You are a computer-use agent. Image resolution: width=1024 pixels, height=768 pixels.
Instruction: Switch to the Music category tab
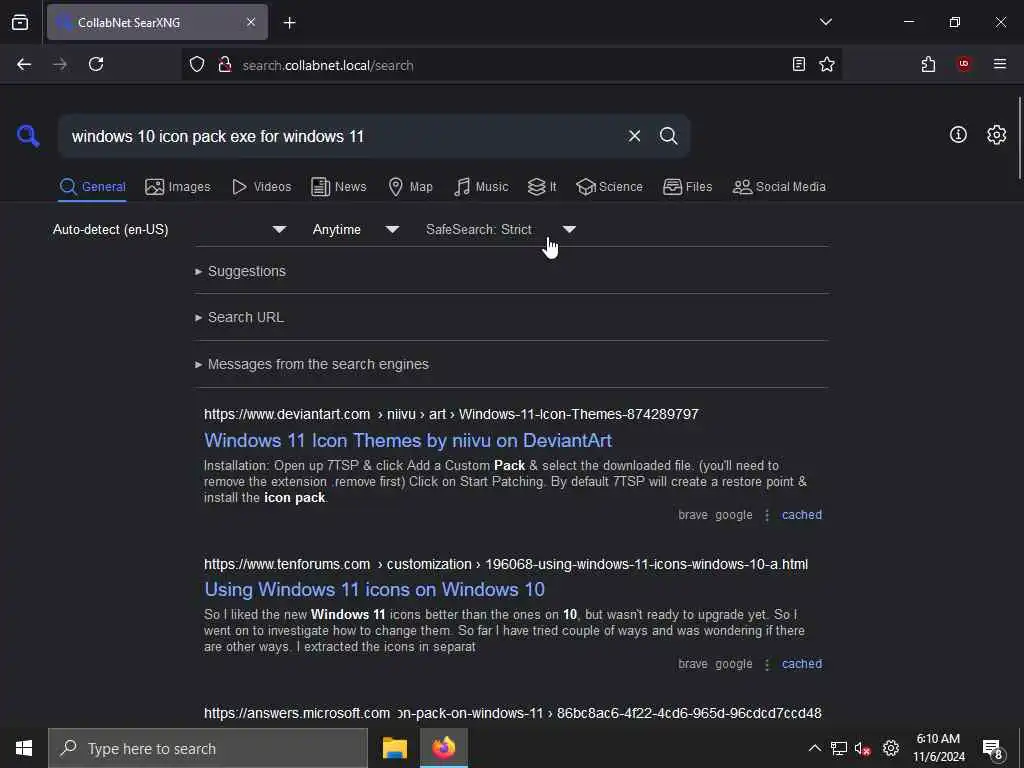pos(481,187)
